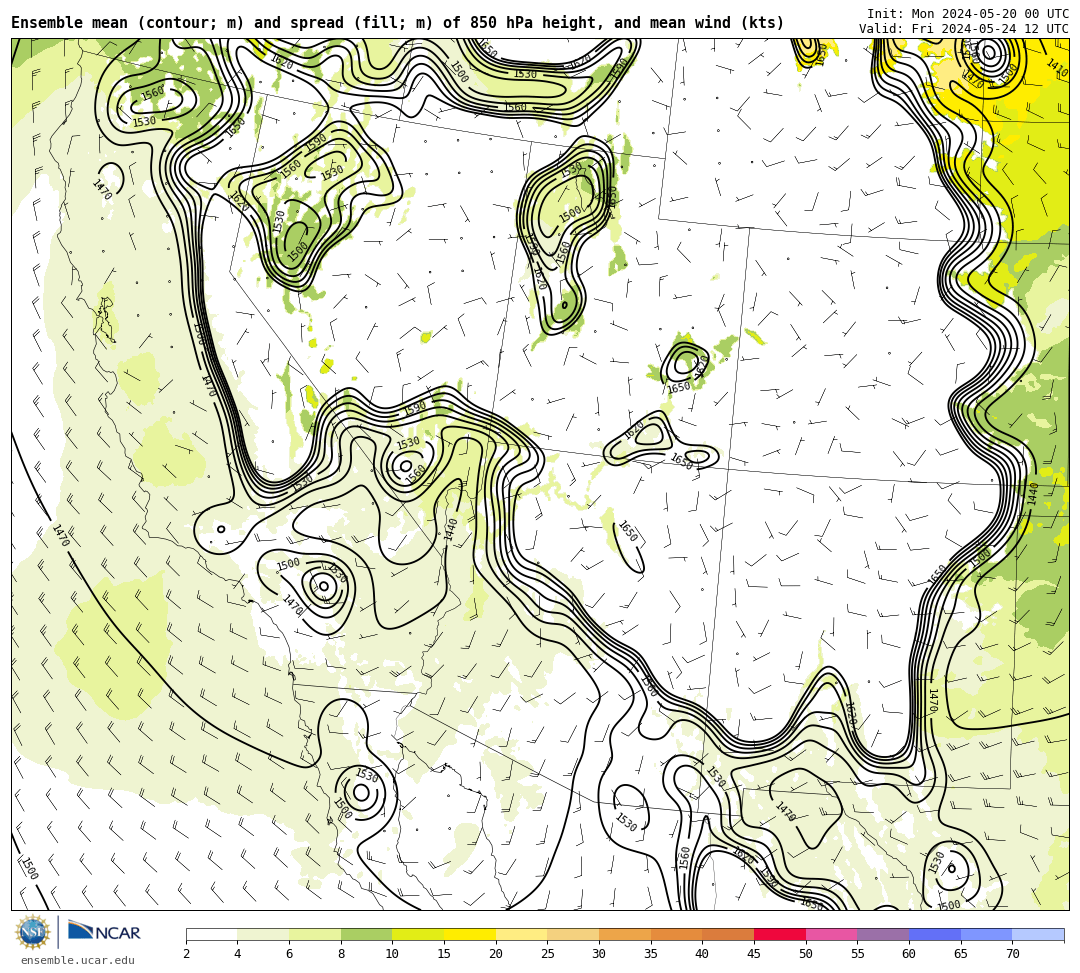1080x973 pixels.
Task: Click the pink 50-55 m swatch
Action: coord(831,934)
